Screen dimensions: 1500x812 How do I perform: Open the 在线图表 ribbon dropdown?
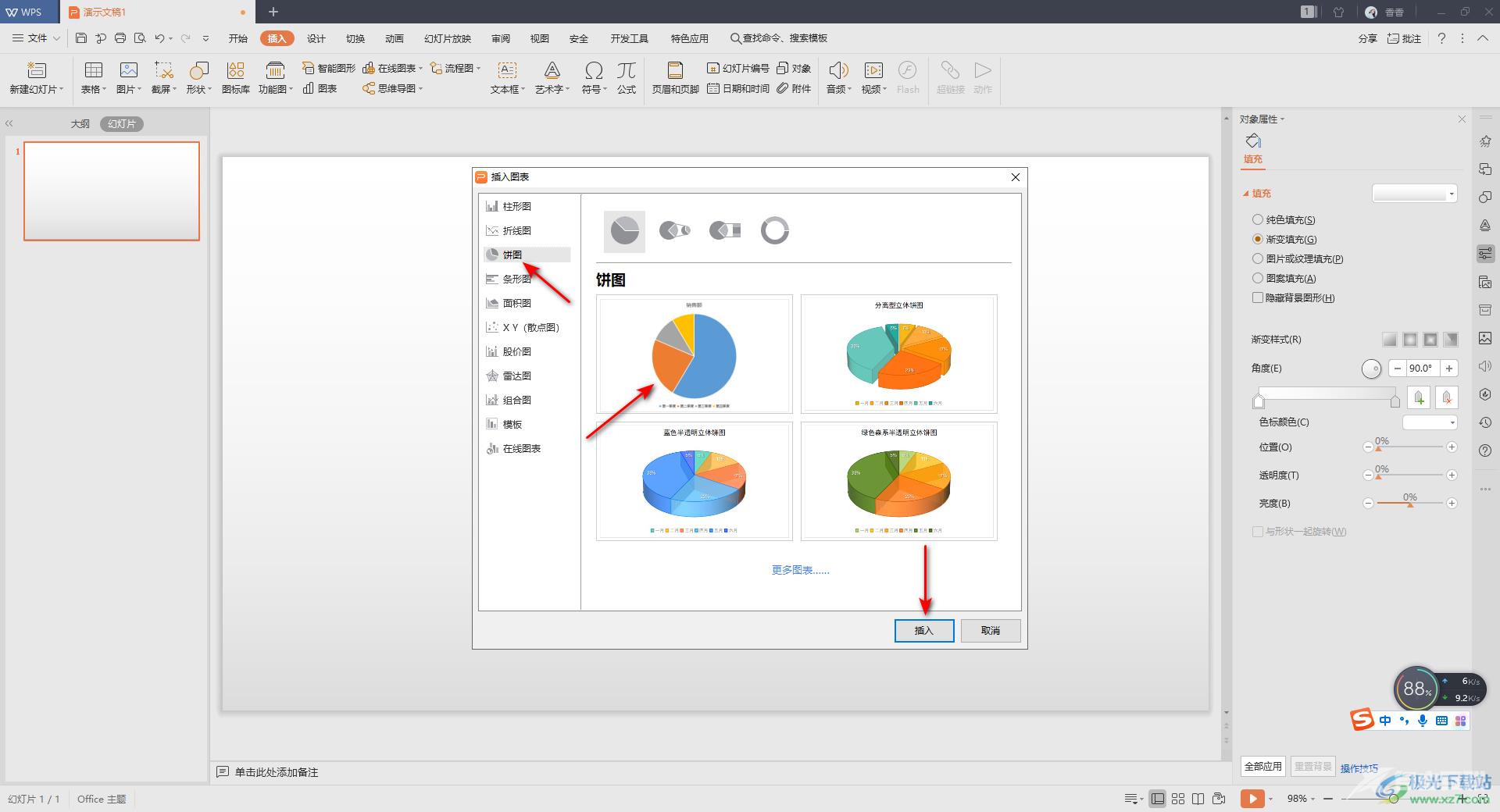(393, 69)
